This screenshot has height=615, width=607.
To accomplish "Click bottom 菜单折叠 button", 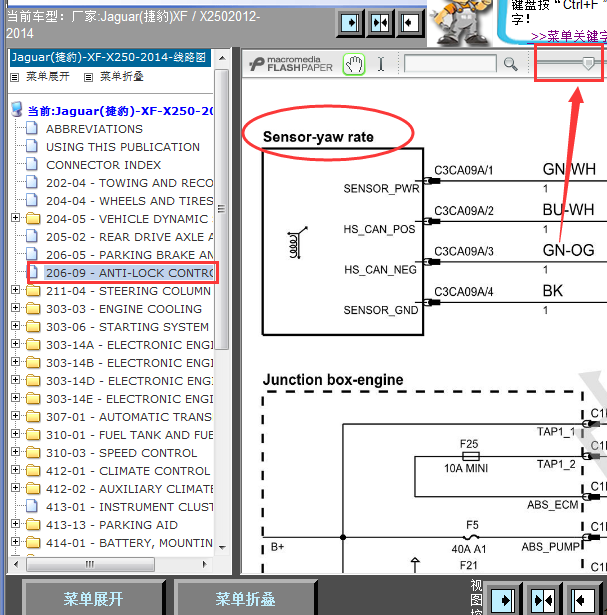I will click(245, 599).
